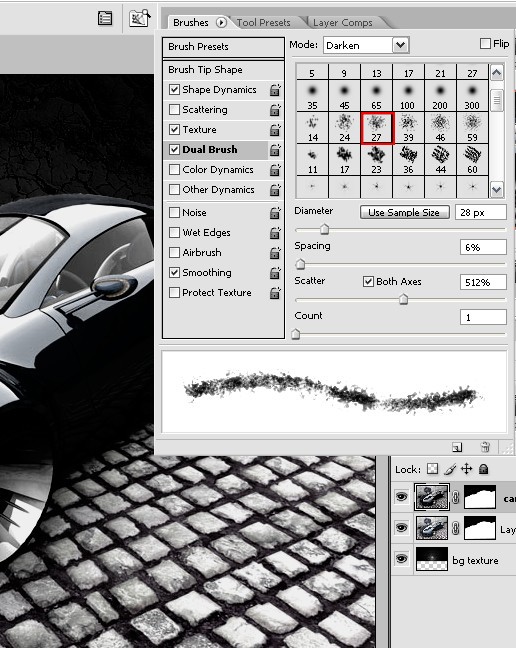The image size is (516, 648).
Task: Uncheck the Both Axes checkbox
Action: click(x=368, y=281)
